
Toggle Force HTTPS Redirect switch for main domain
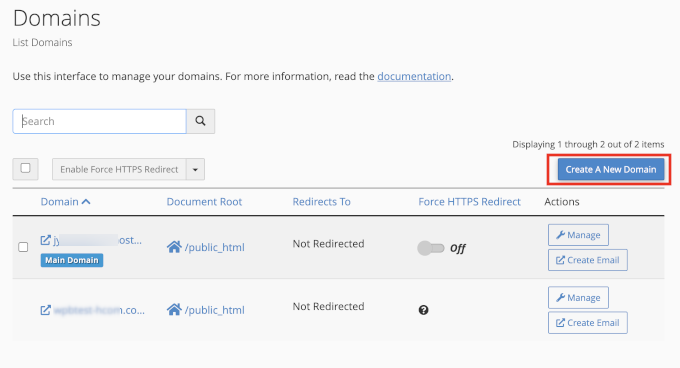431,248
